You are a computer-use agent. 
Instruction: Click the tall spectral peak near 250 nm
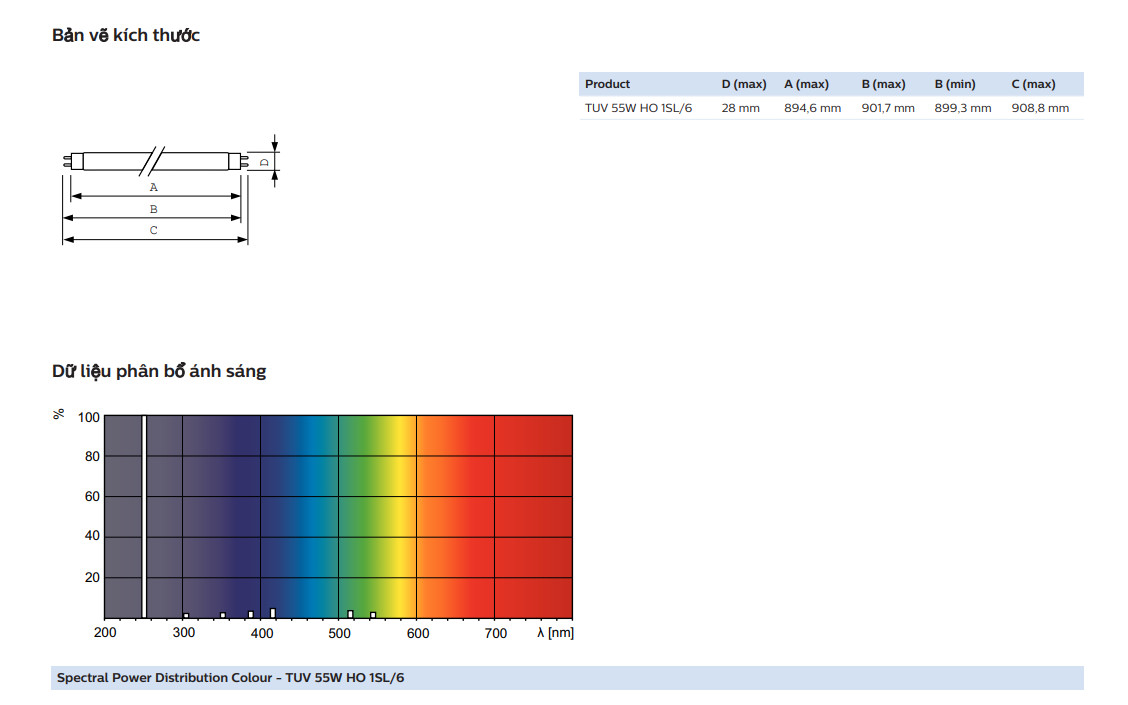click(x=144, y=515)
